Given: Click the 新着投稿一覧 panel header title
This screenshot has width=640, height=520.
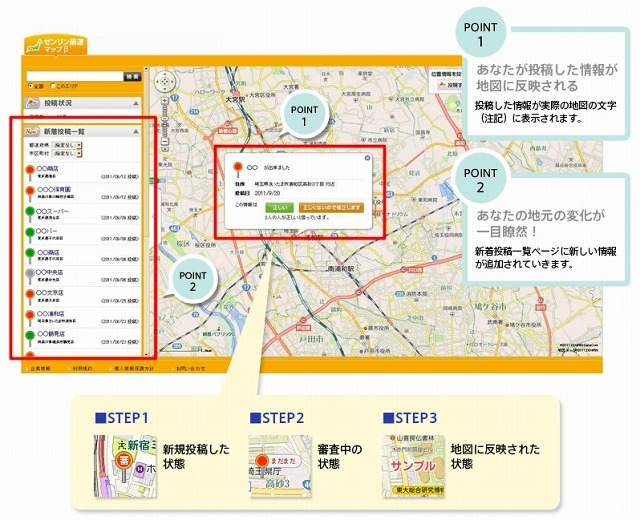Looking at the screenshot, I should click(64, 131).
